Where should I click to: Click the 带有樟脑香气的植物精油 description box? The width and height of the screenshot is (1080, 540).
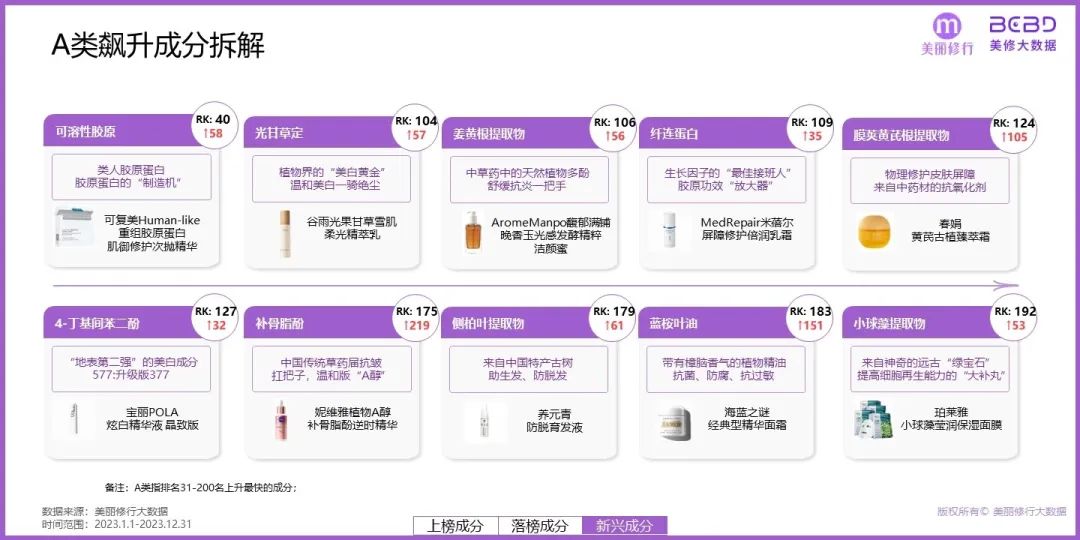(x=726, y=369)
